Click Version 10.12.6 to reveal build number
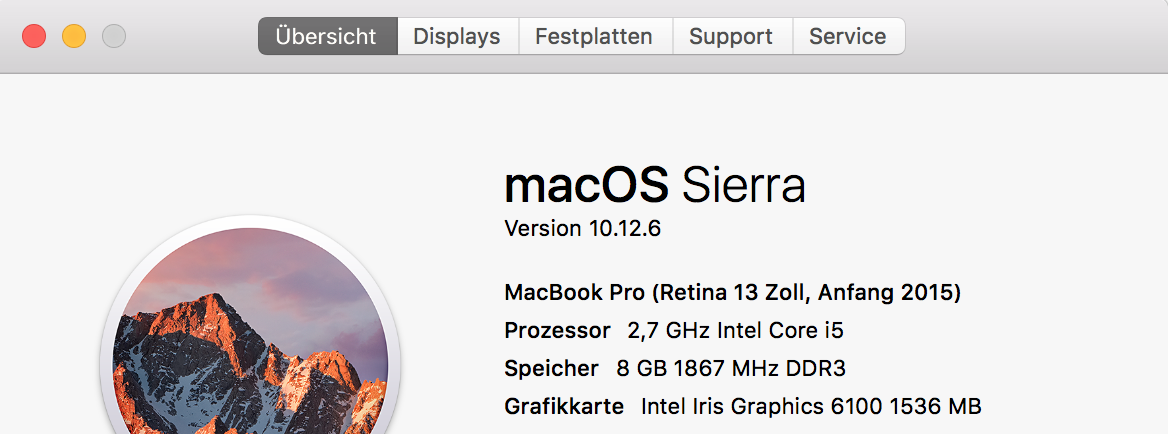Screen dimensions: 1168x434 [x=582, y=229]
